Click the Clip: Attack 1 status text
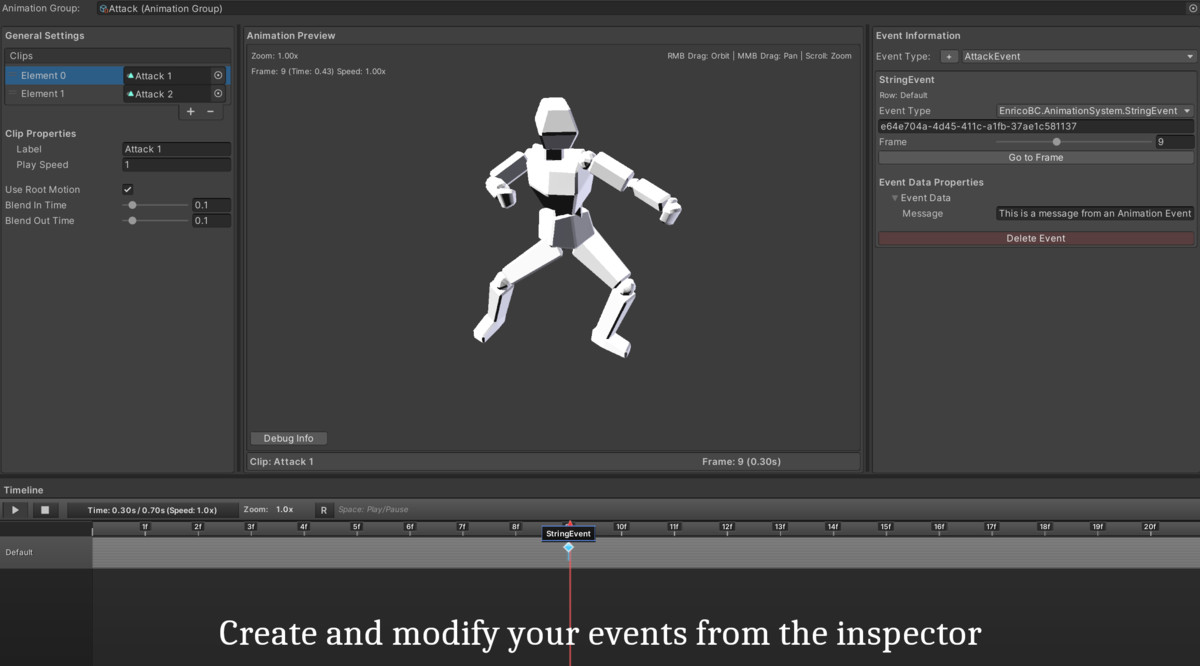 point(281,462)
